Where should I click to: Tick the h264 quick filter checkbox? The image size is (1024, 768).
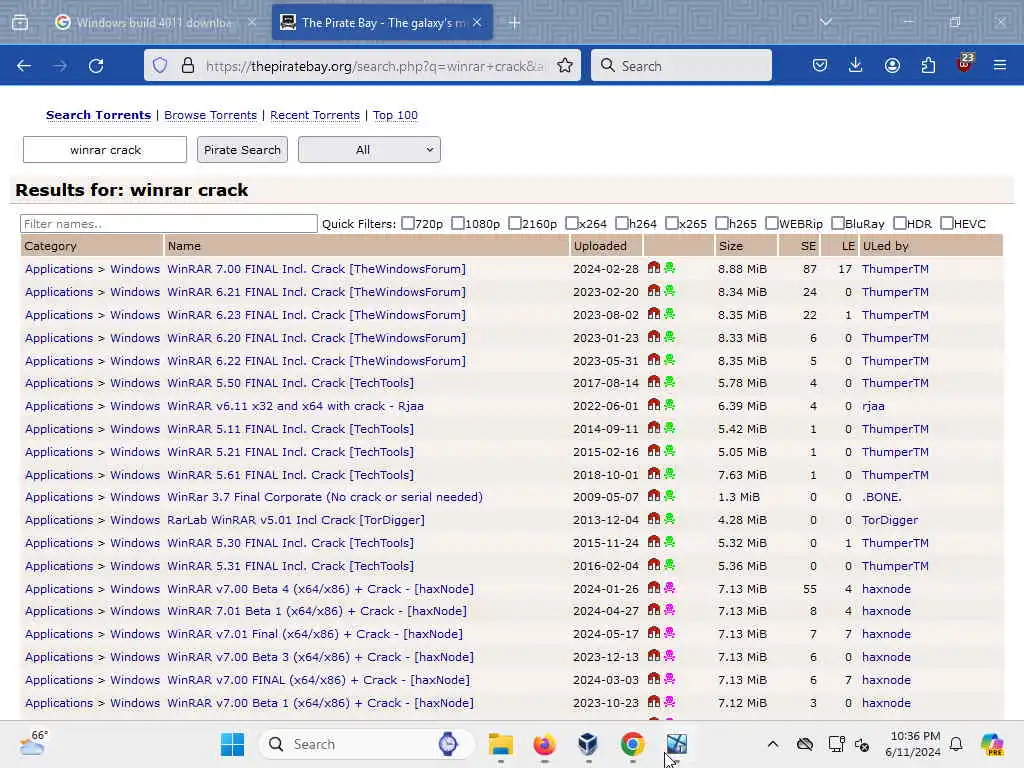[622, 223]
